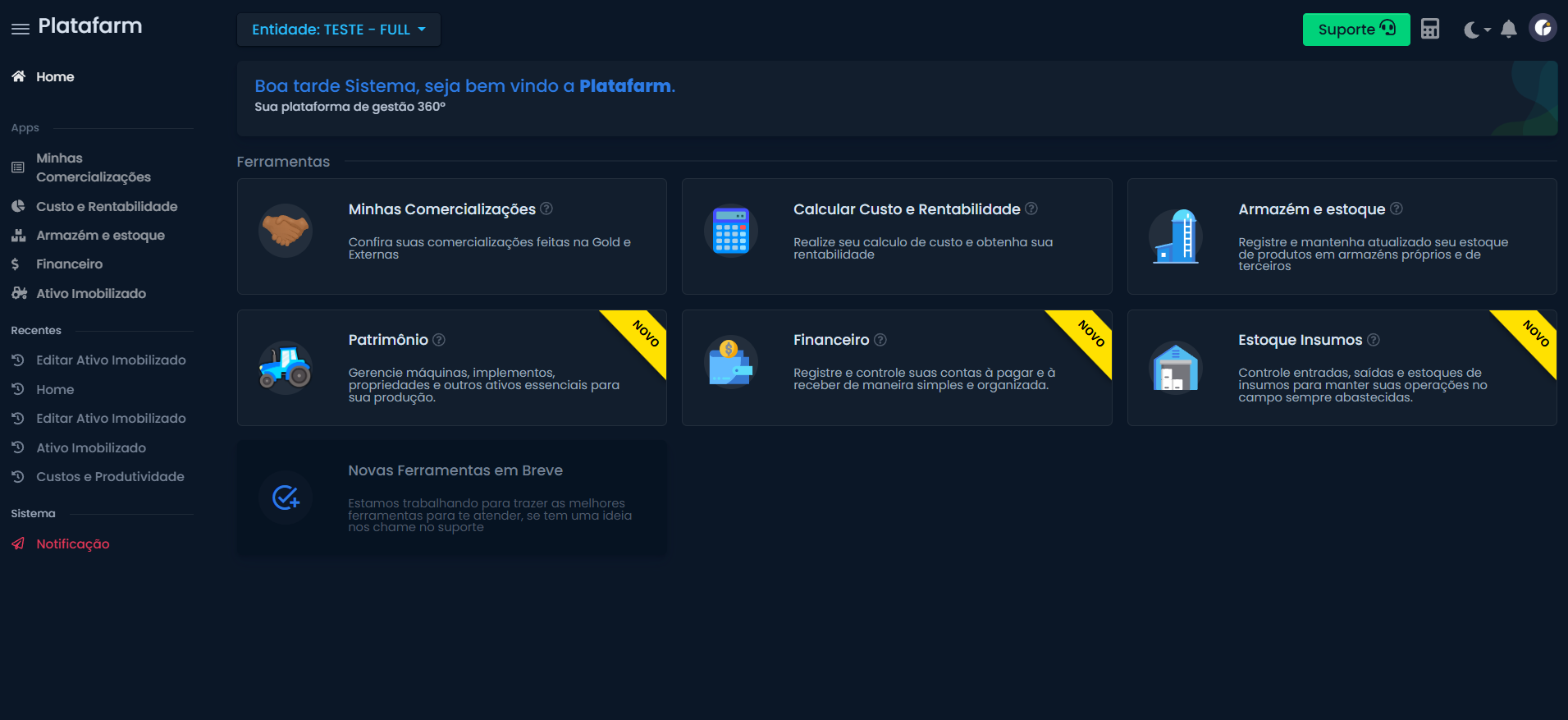The width and height of the screenshot is (1568, 720).
Task: Click the tractor icon on Patrimônio card
Action: [286, 367]
